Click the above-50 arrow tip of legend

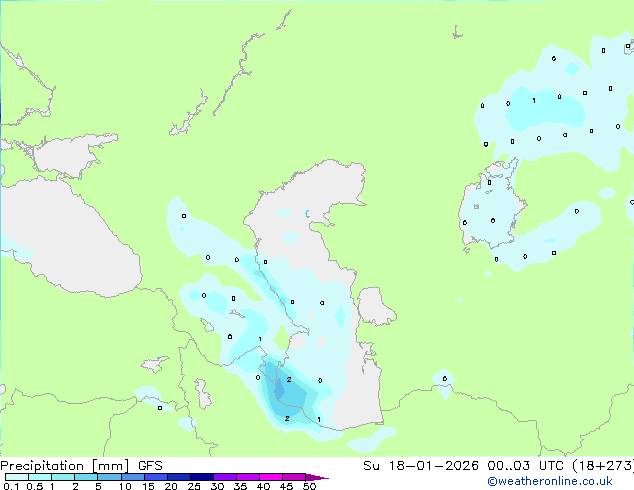click(317, 477)
